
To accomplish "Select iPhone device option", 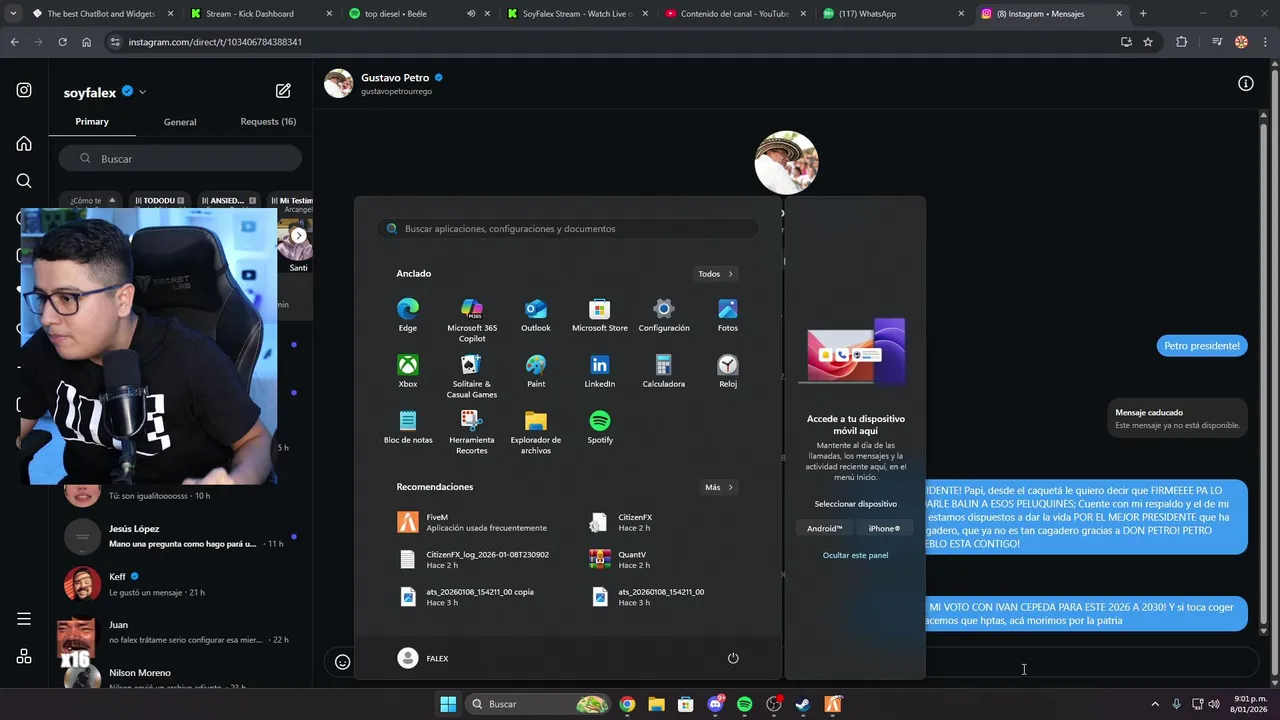I will point(884,528).
